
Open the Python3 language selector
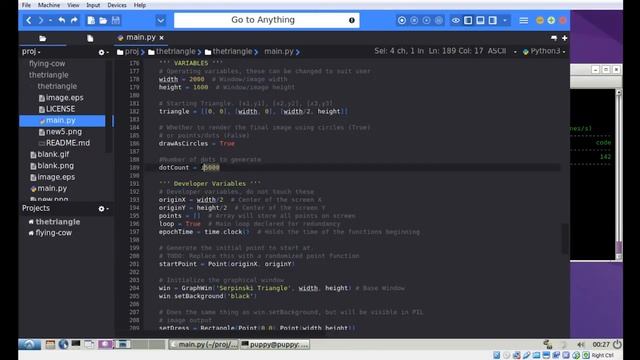tap(544, 51)
